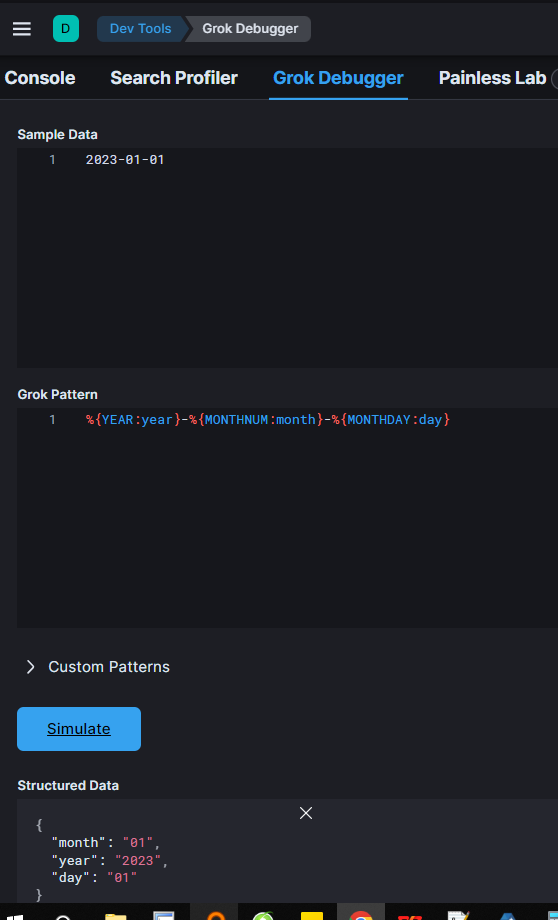558x920 pixels.
Task: Click the "day": "01" output line
Action: [94, 878]
